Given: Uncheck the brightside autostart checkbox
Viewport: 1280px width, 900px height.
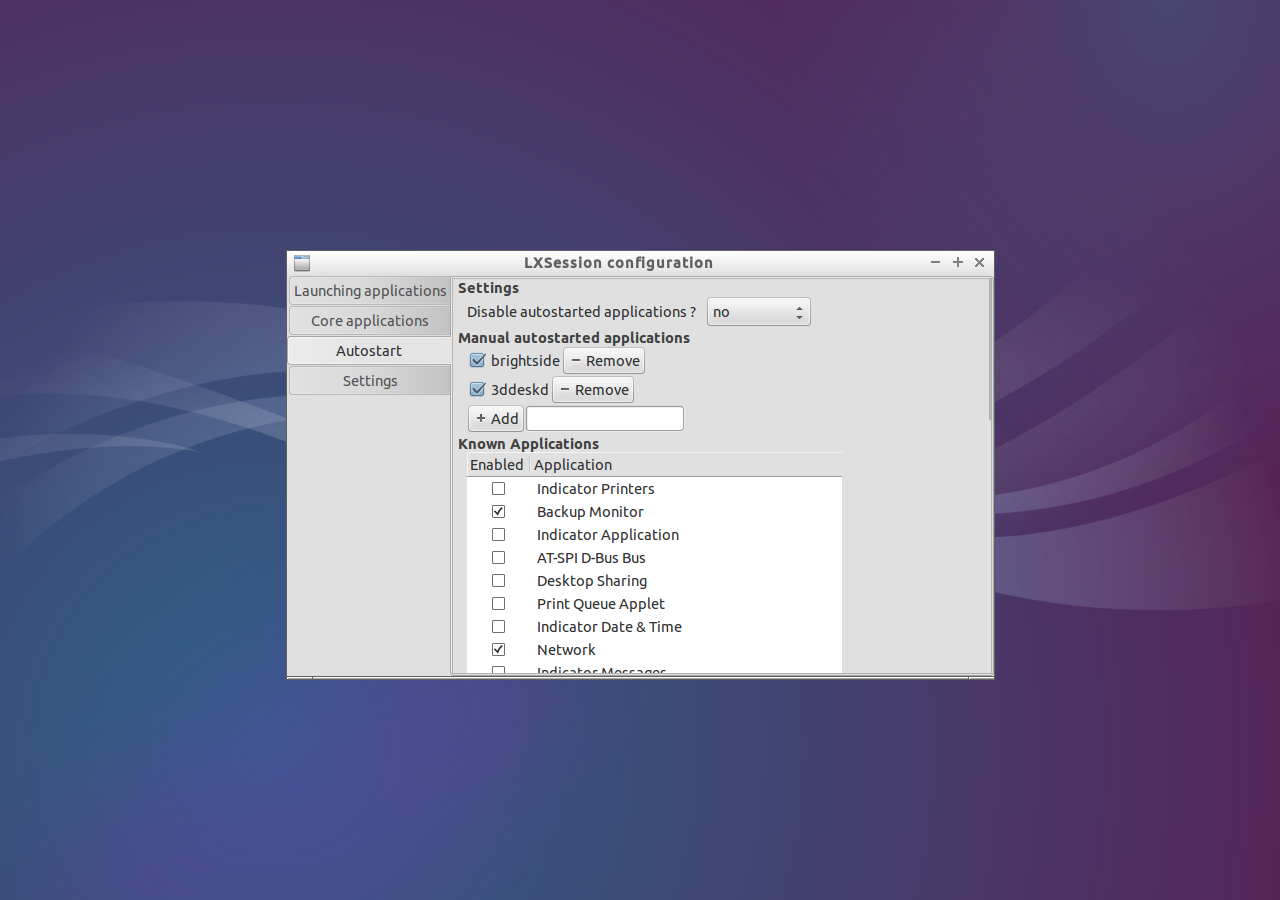Looking at the screenshot, I should 477,361.
